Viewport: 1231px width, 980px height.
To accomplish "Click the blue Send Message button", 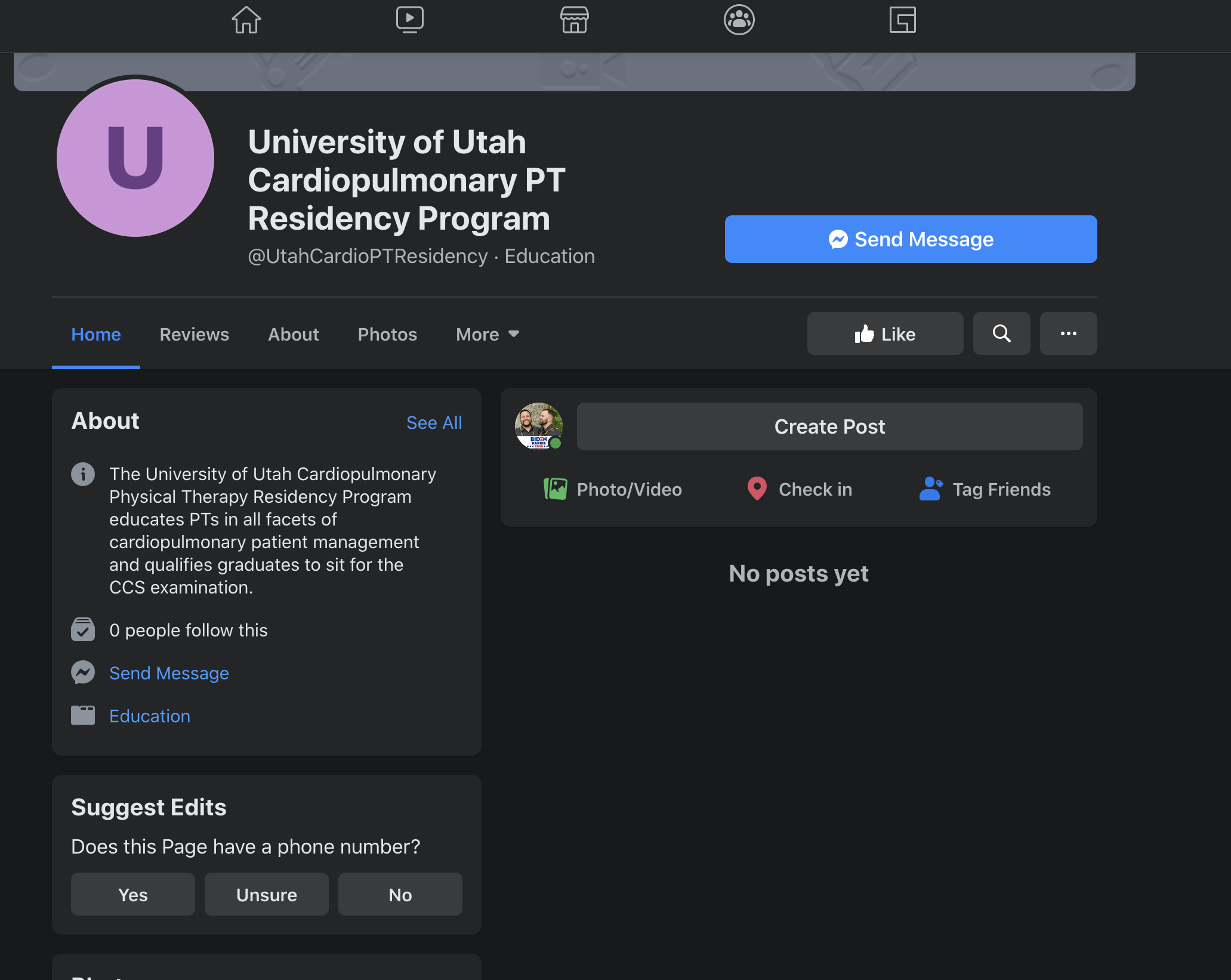I will coord(911,239).
